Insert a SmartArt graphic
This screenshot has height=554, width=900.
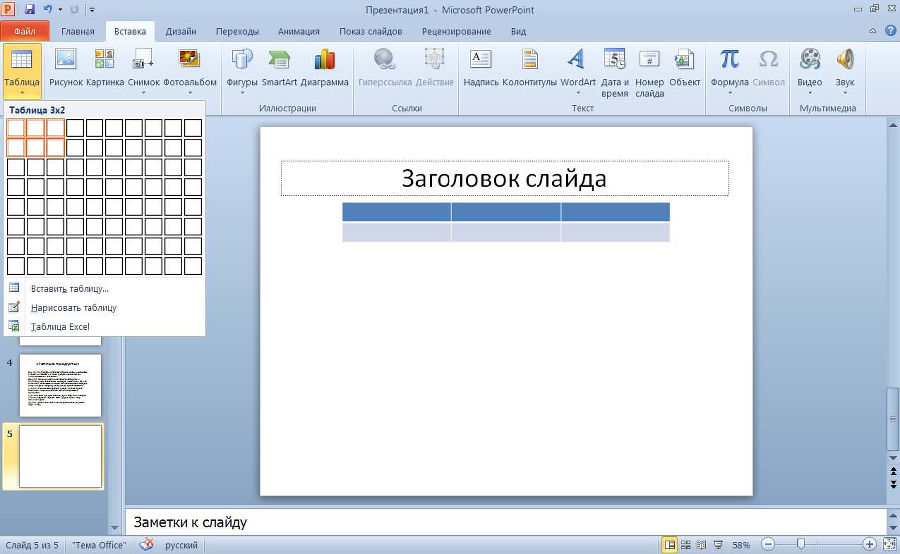(279, 68)
